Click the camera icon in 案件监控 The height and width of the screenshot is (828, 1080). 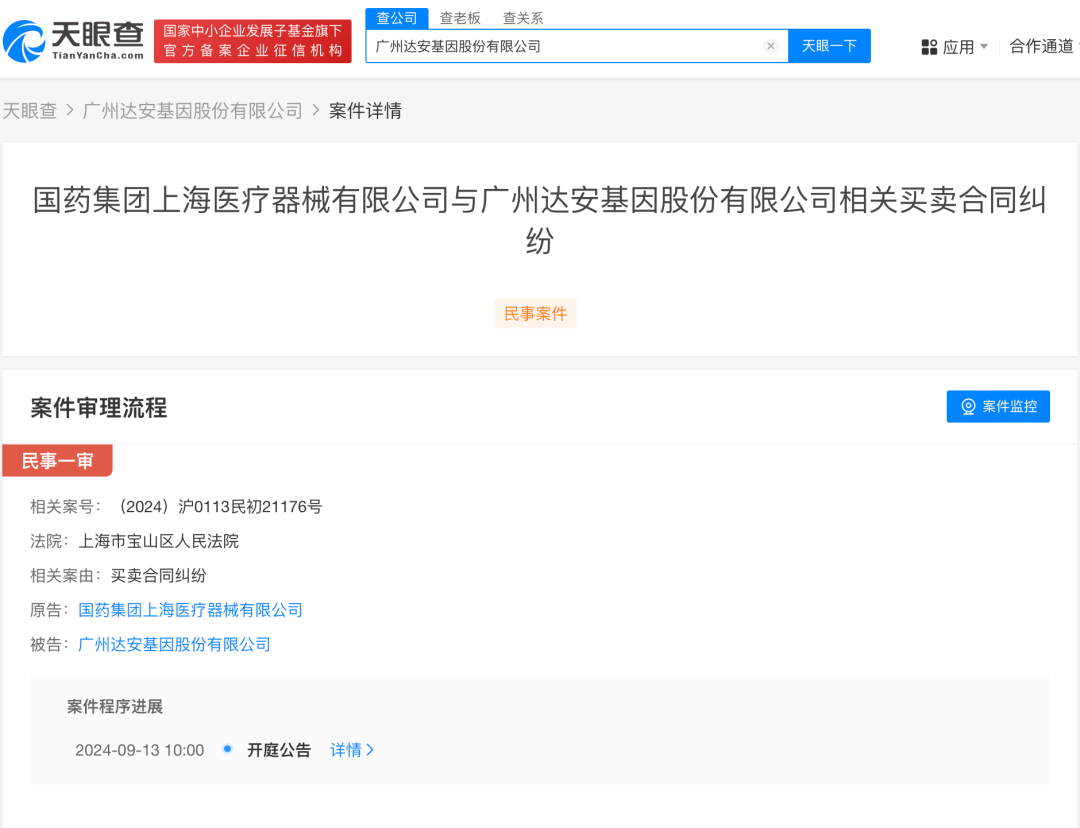968,407
